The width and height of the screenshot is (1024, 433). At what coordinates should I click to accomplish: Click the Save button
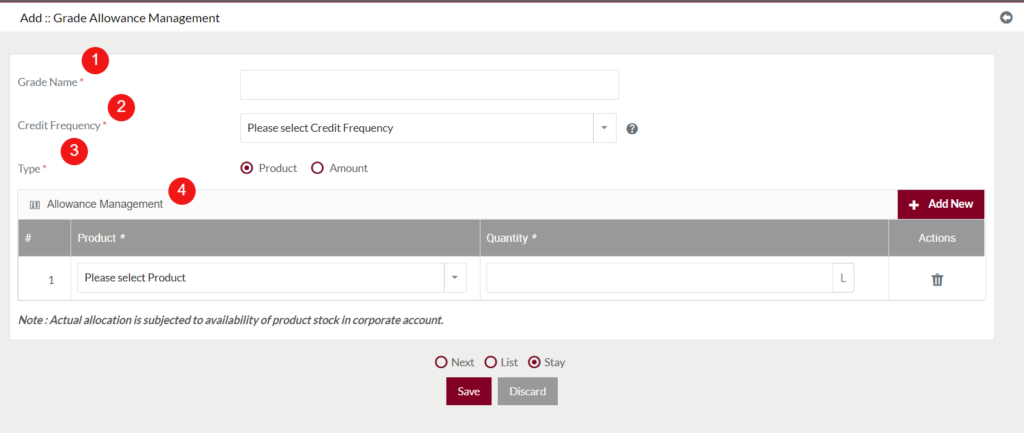pyautogui.click(x=468, y=391)
